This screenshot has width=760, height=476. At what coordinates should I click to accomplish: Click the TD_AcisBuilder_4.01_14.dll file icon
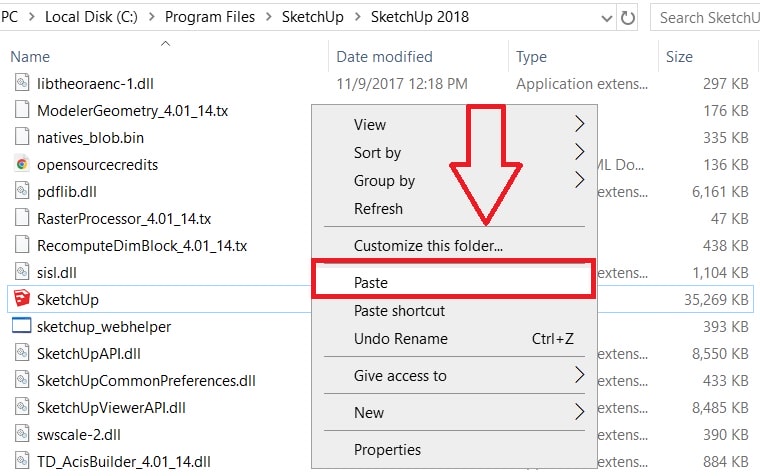(22, 461)
